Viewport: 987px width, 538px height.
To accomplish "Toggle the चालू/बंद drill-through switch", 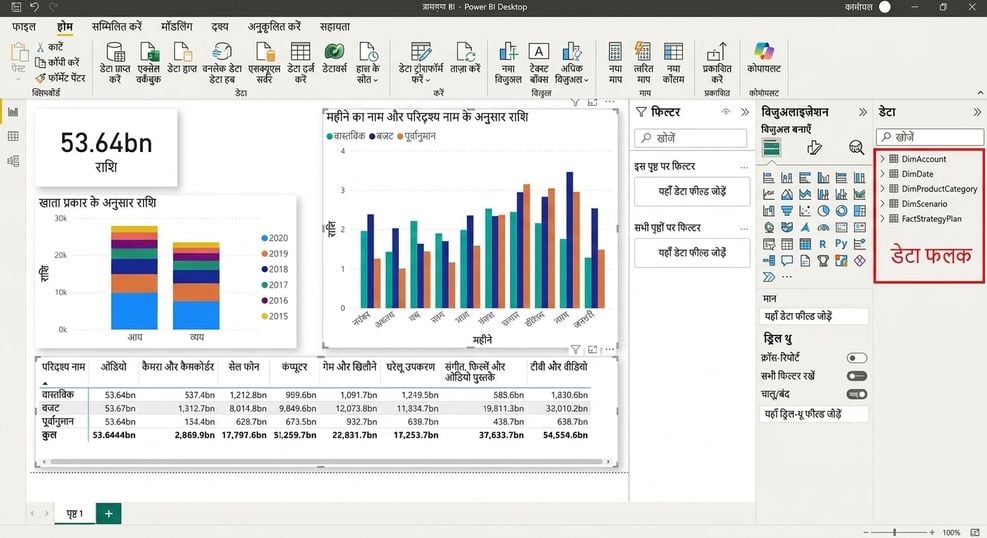I will tap(857, 394).
